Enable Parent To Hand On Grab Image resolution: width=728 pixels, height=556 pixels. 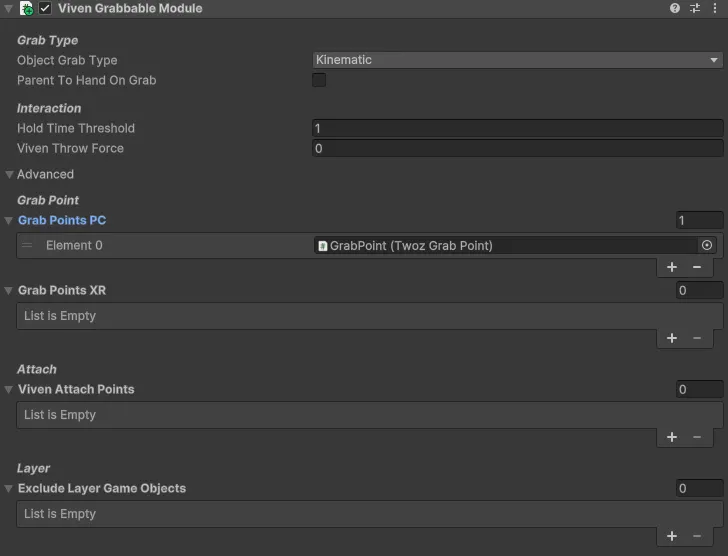(319, 80)
